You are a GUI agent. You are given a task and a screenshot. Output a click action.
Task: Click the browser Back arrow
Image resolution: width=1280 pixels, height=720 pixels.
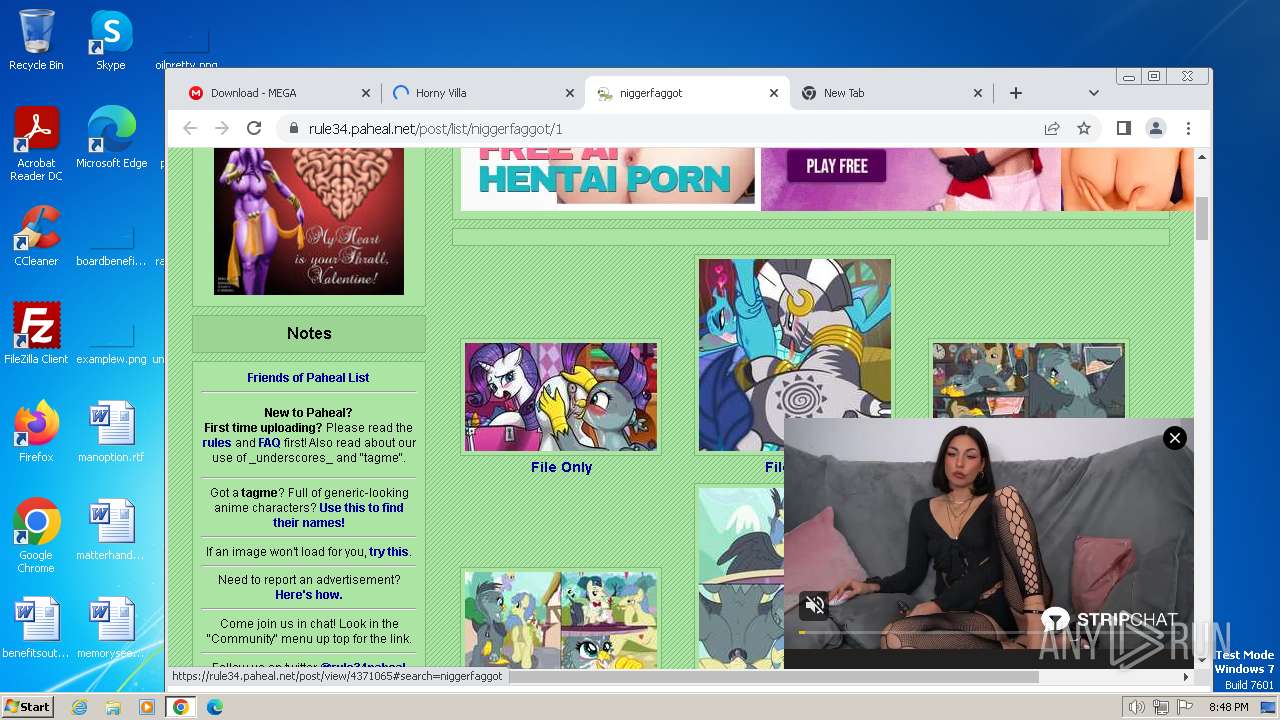coord(190,128)
